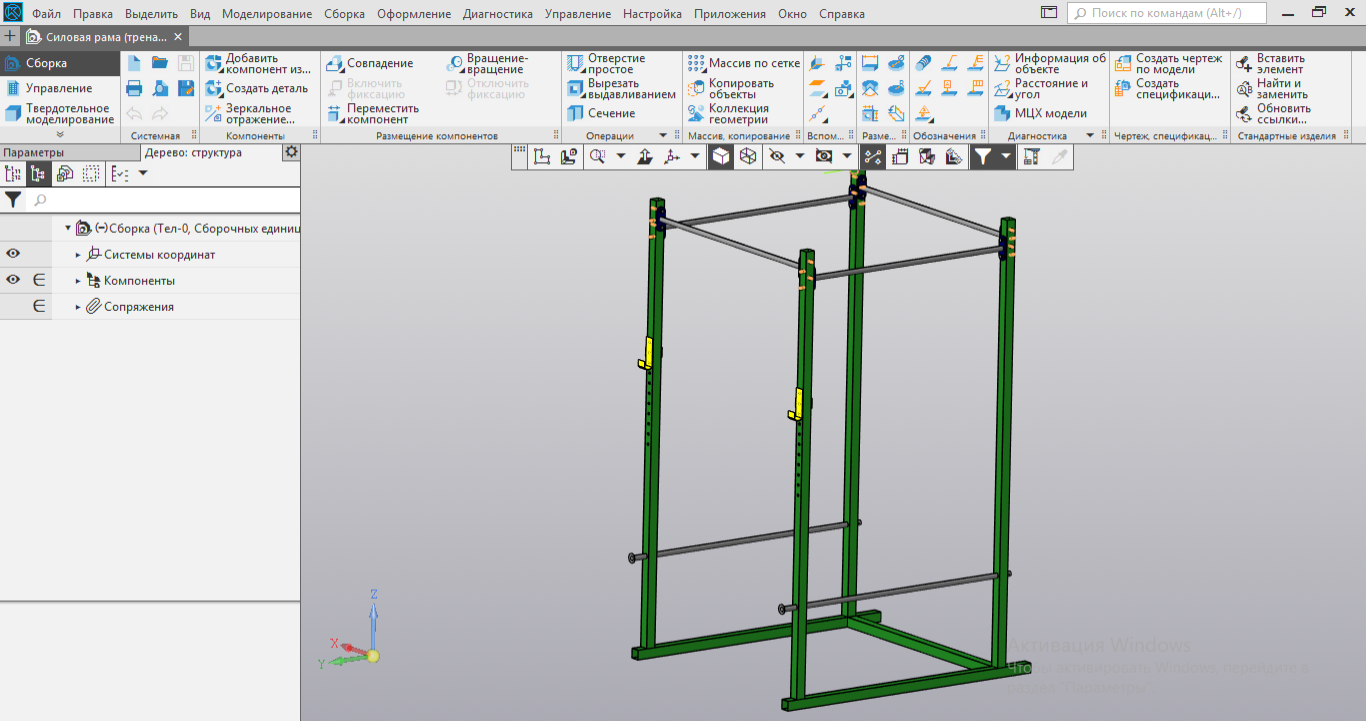Click Совпадение mate button
The image size is (1366, 721).
click(370, 63)
